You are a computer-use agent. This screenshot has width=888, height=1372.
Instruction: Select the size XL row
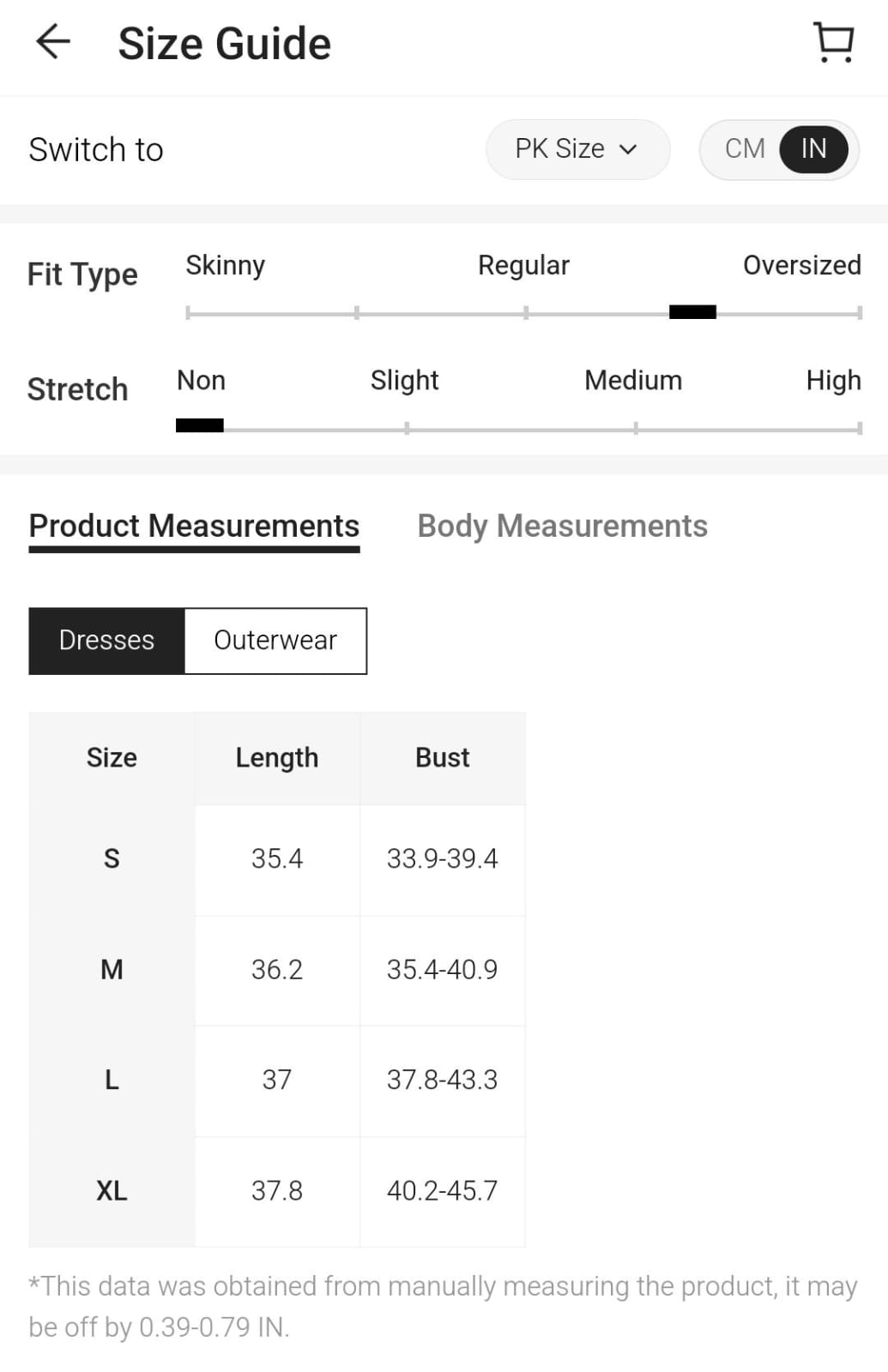click(x=112, y=1191)
